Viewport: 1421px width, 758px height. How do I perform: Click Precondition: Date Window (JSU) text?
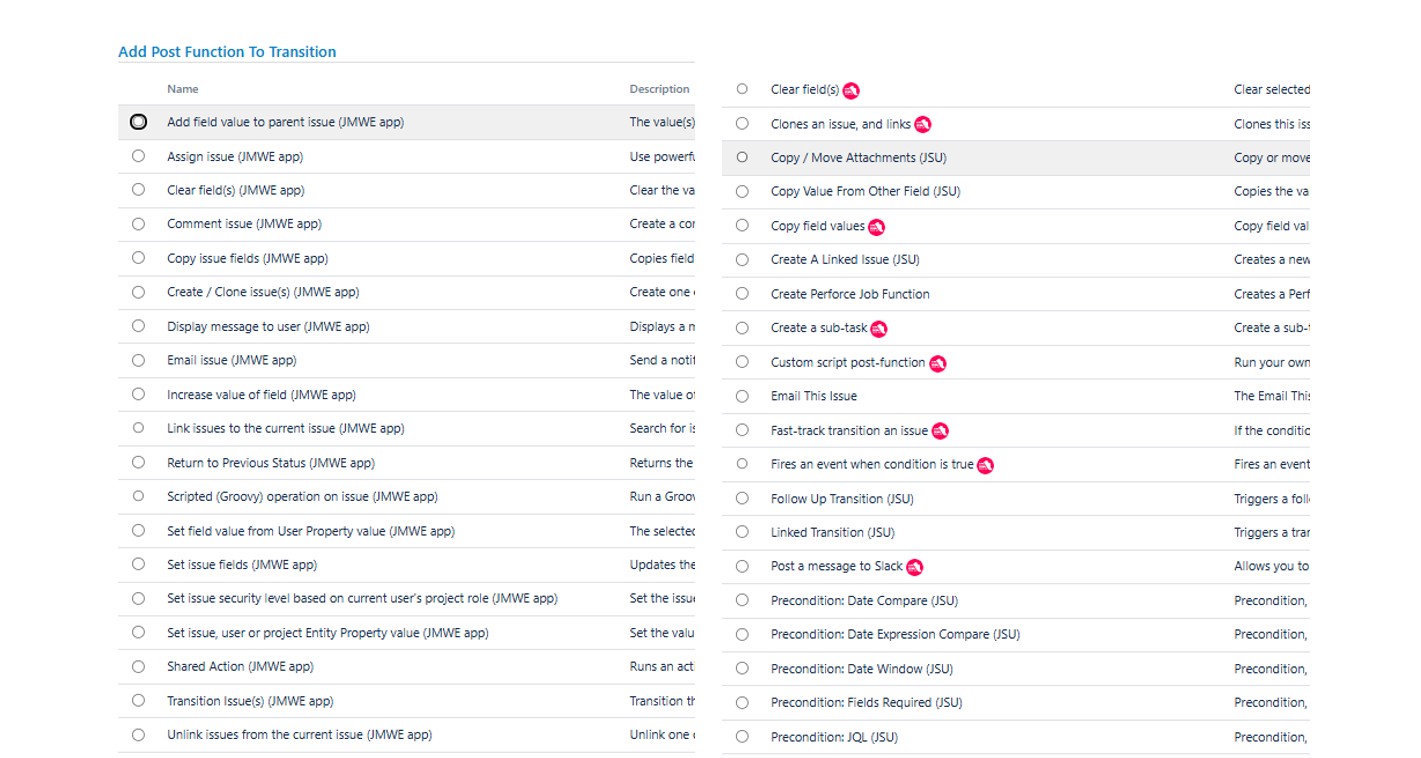pos(862,669)
